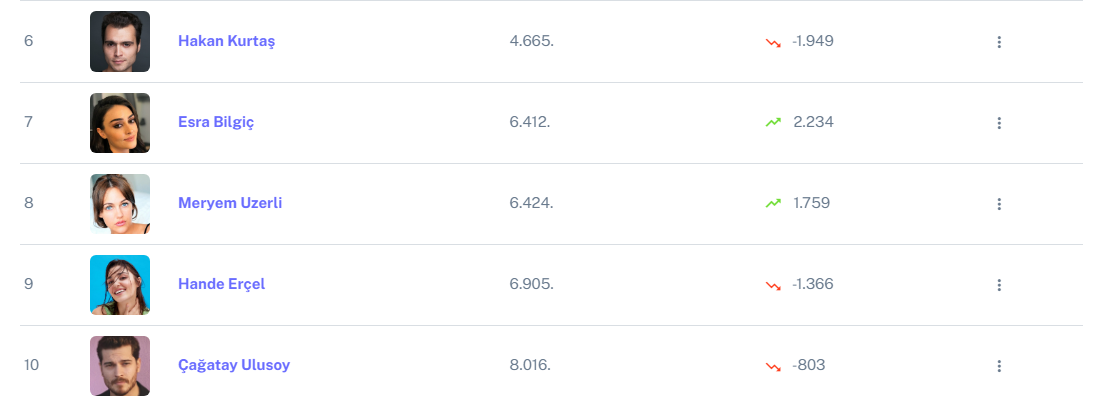Click the profile photo in row 8

(120, 204)
